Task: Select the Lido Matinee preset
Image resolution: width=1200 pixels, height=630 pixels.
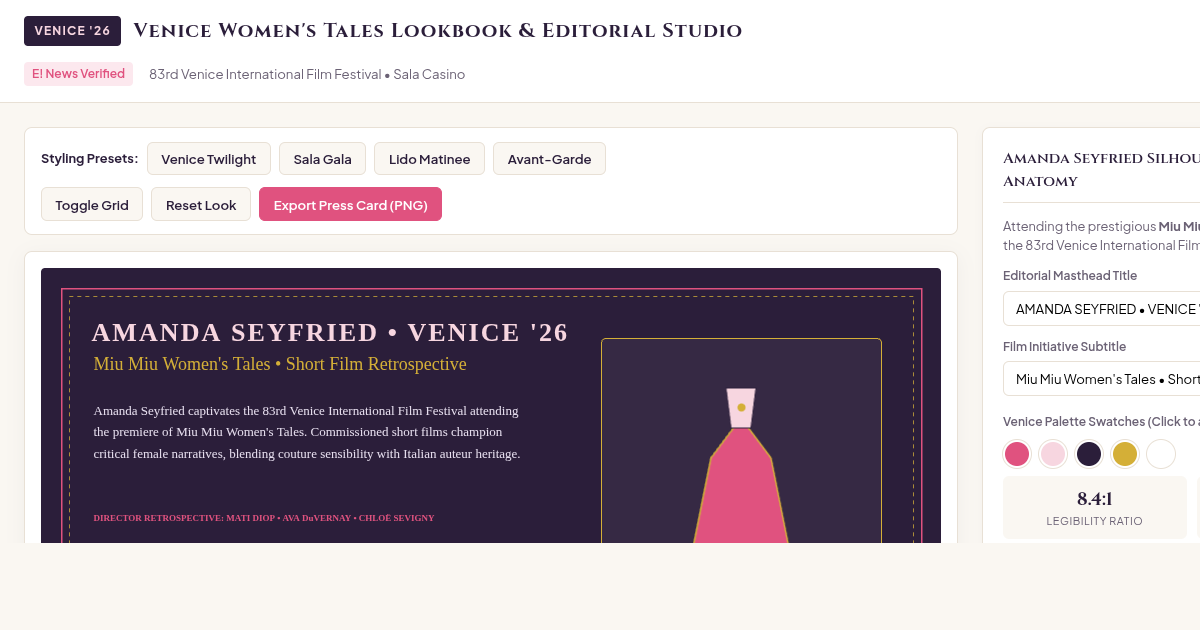Action: click(x=429, y=159)
